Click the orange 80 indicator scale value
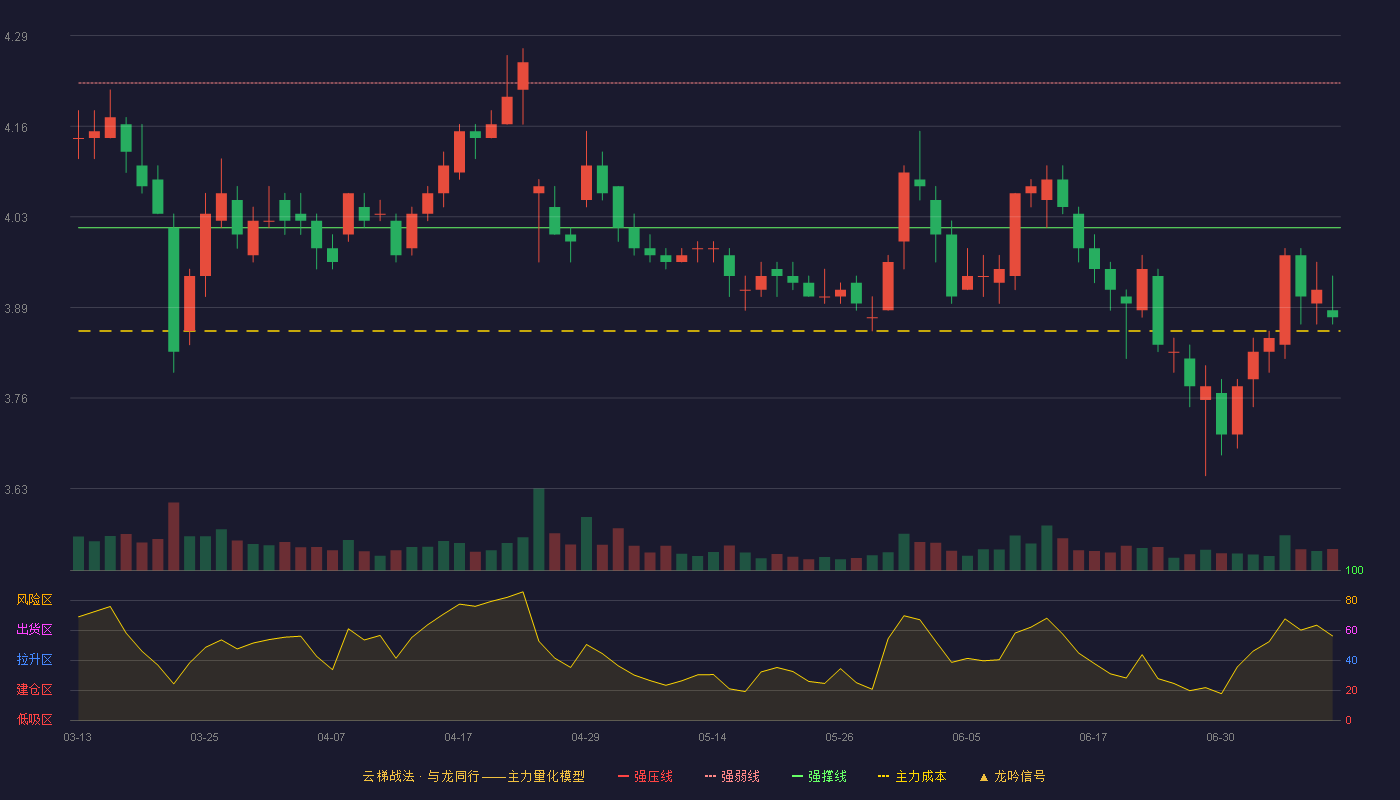 1351,600
